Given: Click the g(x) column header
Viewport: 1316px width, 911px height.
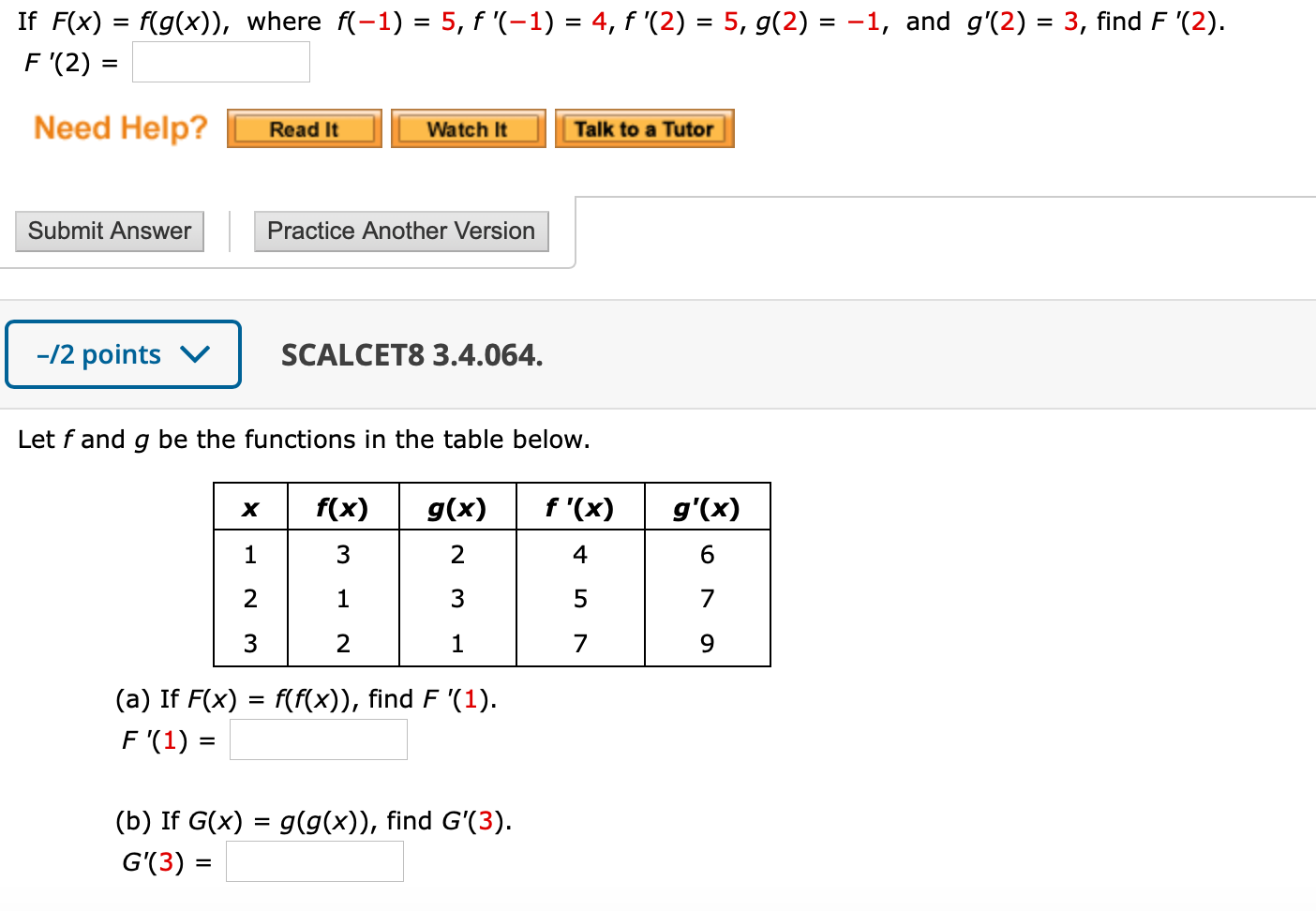Looking at the screenshot, I should [x=456, y=507].
